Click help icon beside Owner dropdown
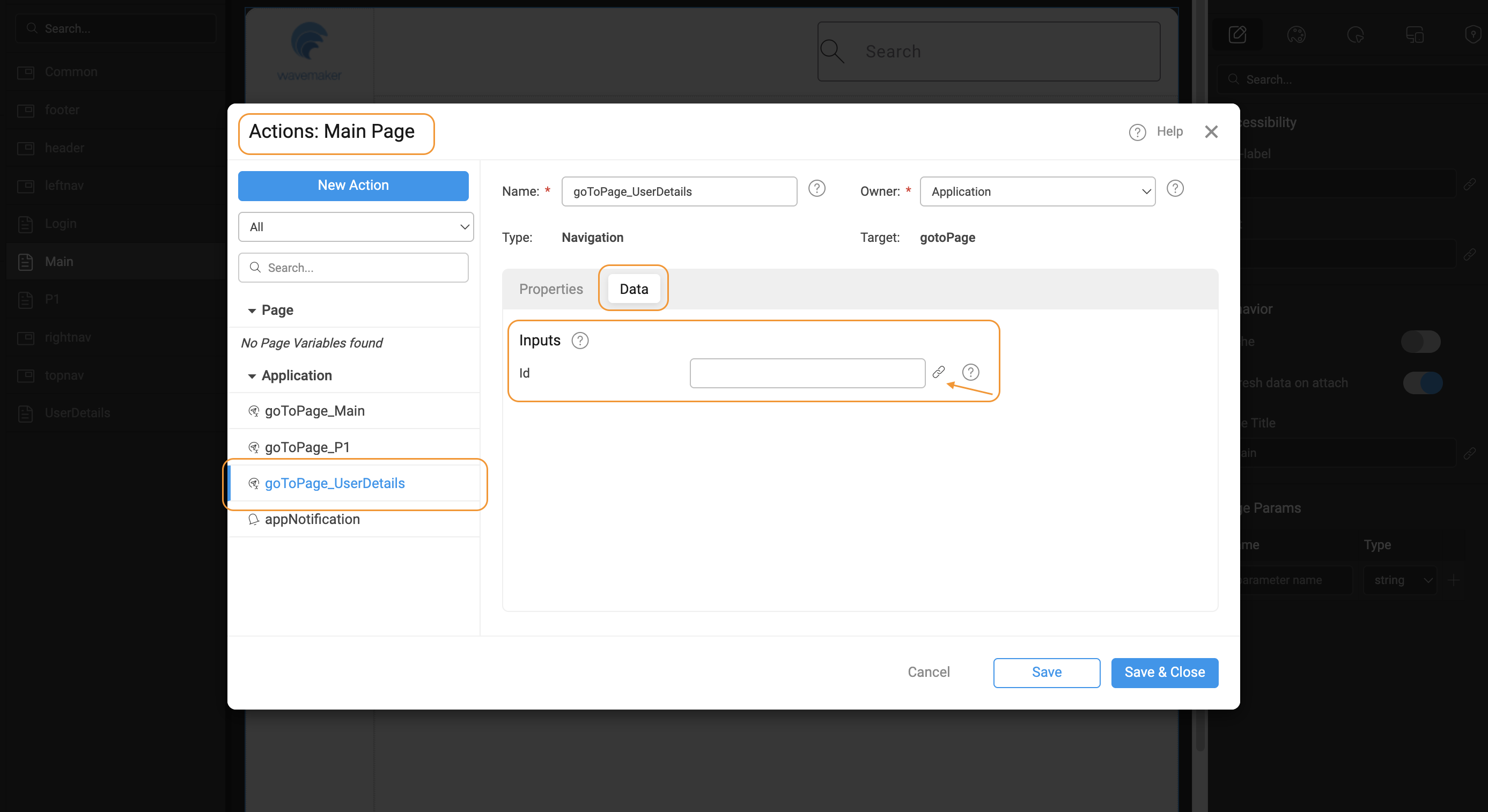1488x812 pixels. click(x=1175, y=189)
